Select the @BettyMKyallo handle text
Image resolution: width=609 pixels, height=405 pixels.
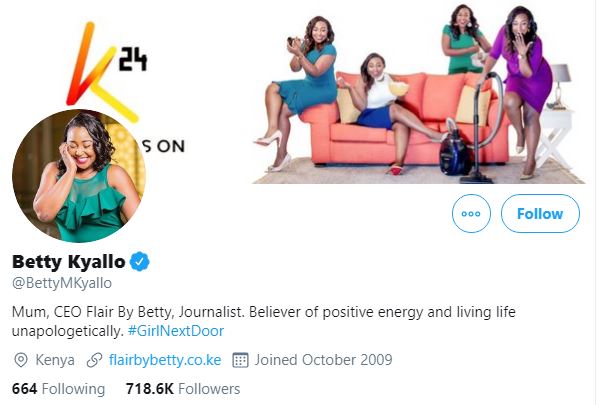tap(61, 283)
